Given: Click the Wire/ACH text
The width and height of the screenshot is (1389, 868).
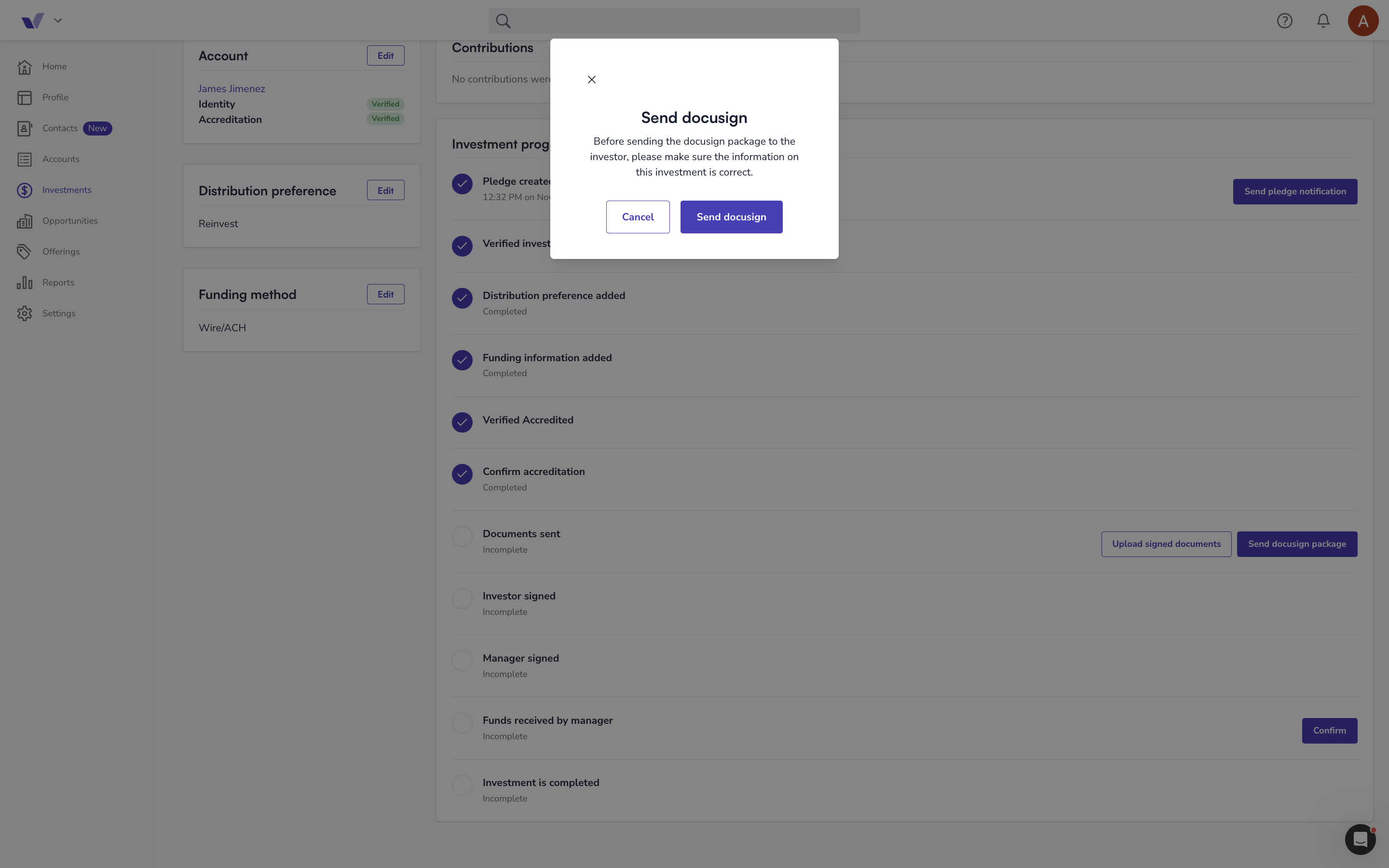Looking at the screenshot, I should coord(222,328).
